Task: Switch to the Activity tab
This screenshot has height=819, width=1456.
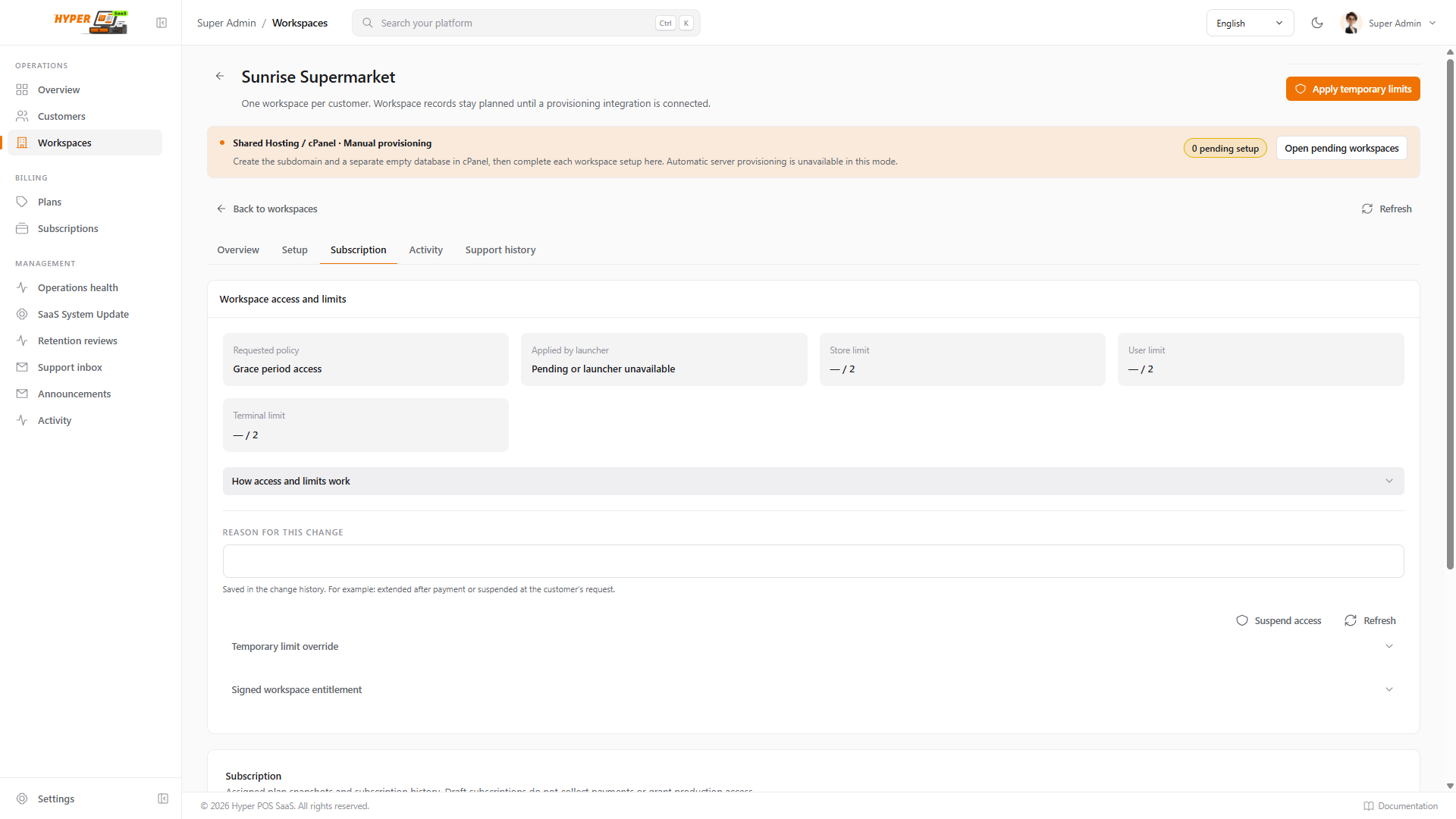Action: [425, 249]
